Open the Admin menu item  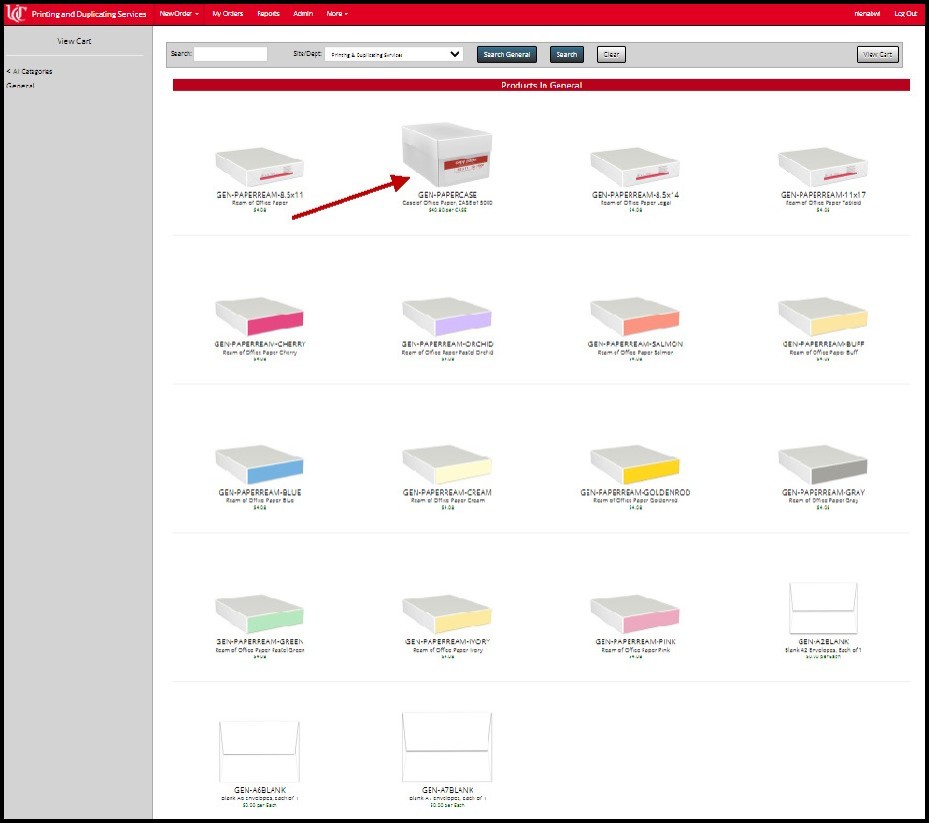point(304,13)
